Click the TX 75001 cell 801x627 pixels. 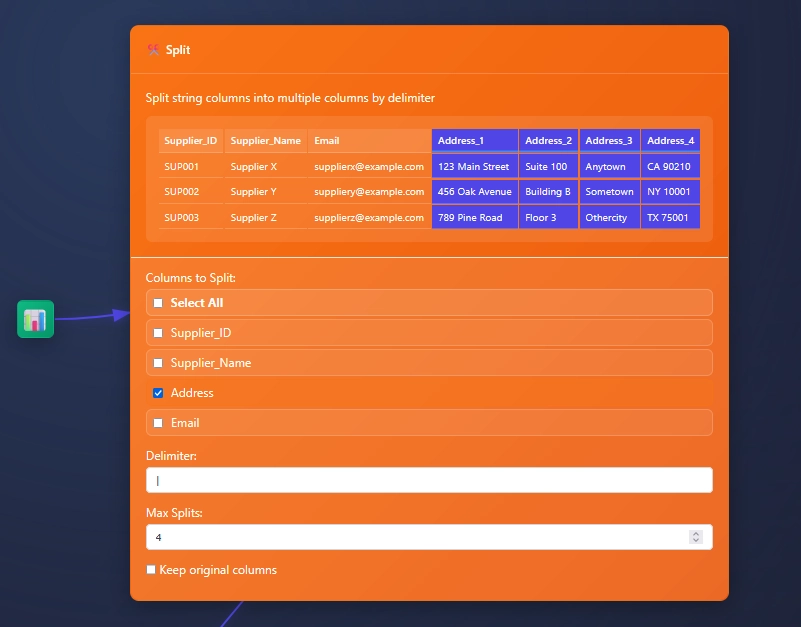670,218
